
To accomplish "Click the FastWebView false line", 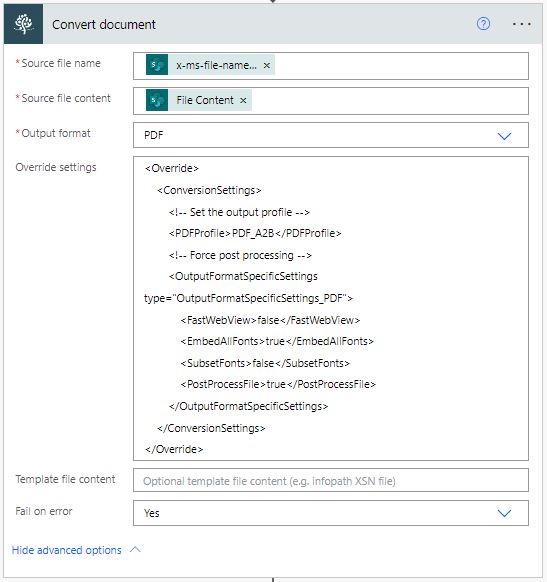I will (x=270, y=320).
